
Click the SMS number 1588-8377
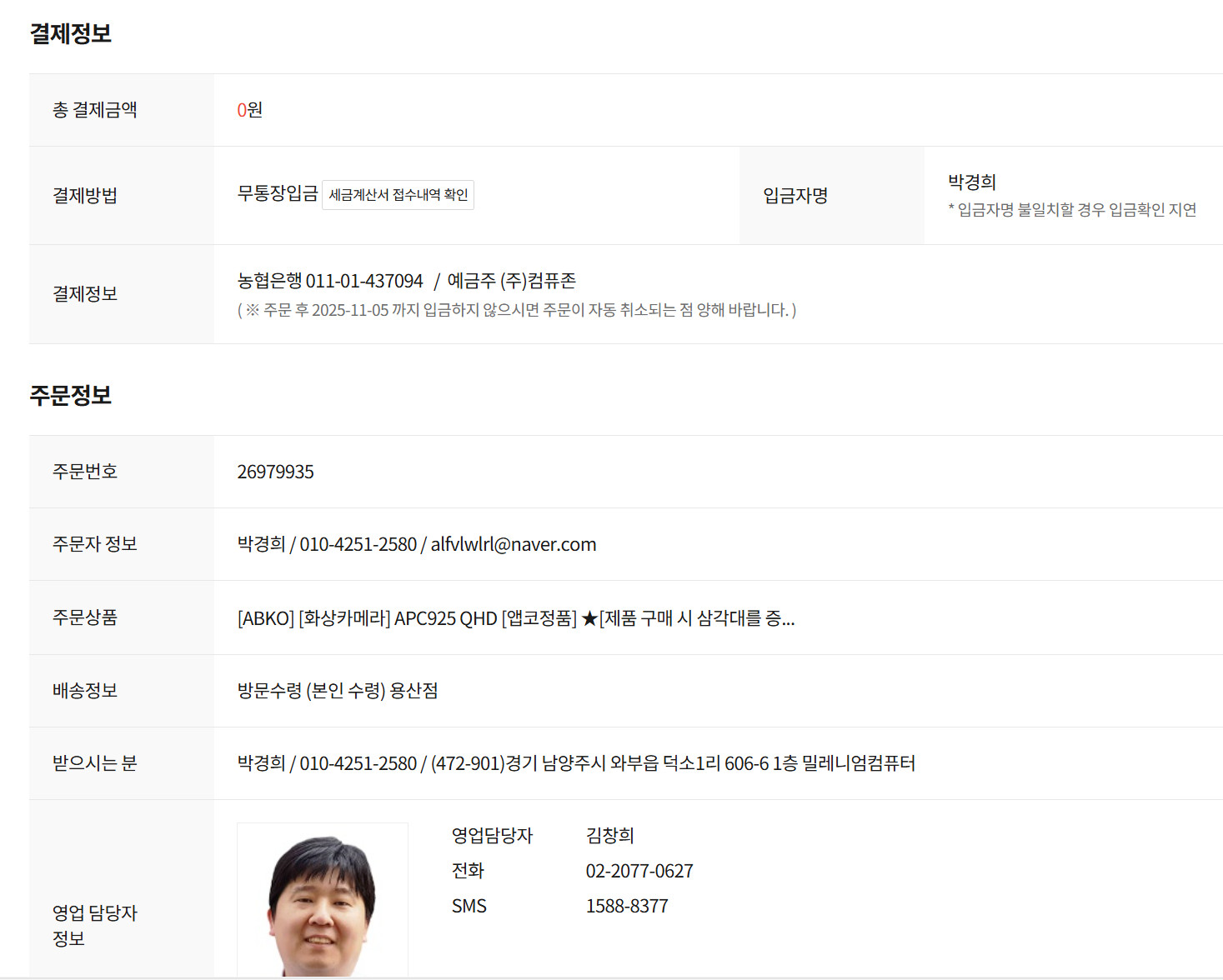click(x=626, y=907)
